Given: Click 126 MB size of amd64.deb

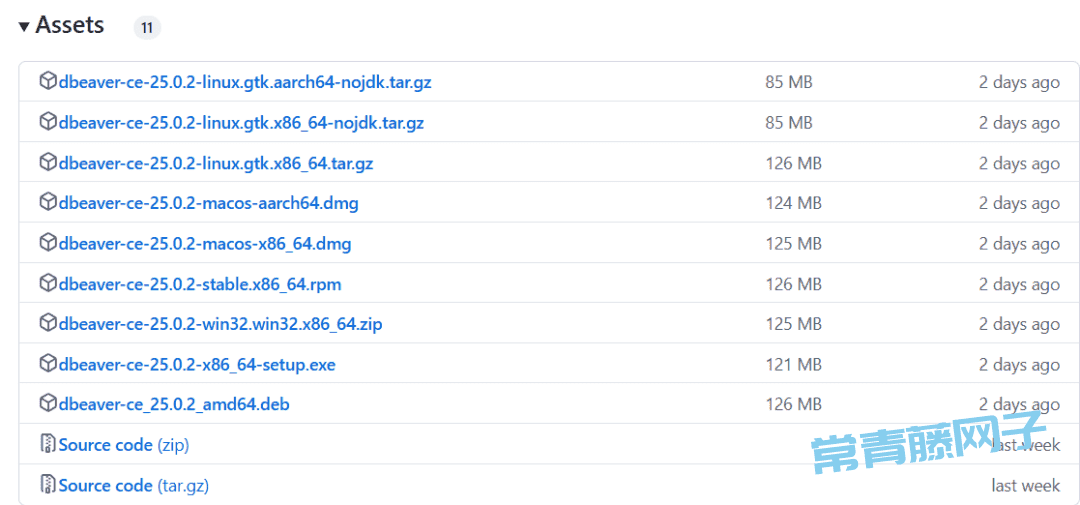Looking at the screenshot, I should point(793,404).
